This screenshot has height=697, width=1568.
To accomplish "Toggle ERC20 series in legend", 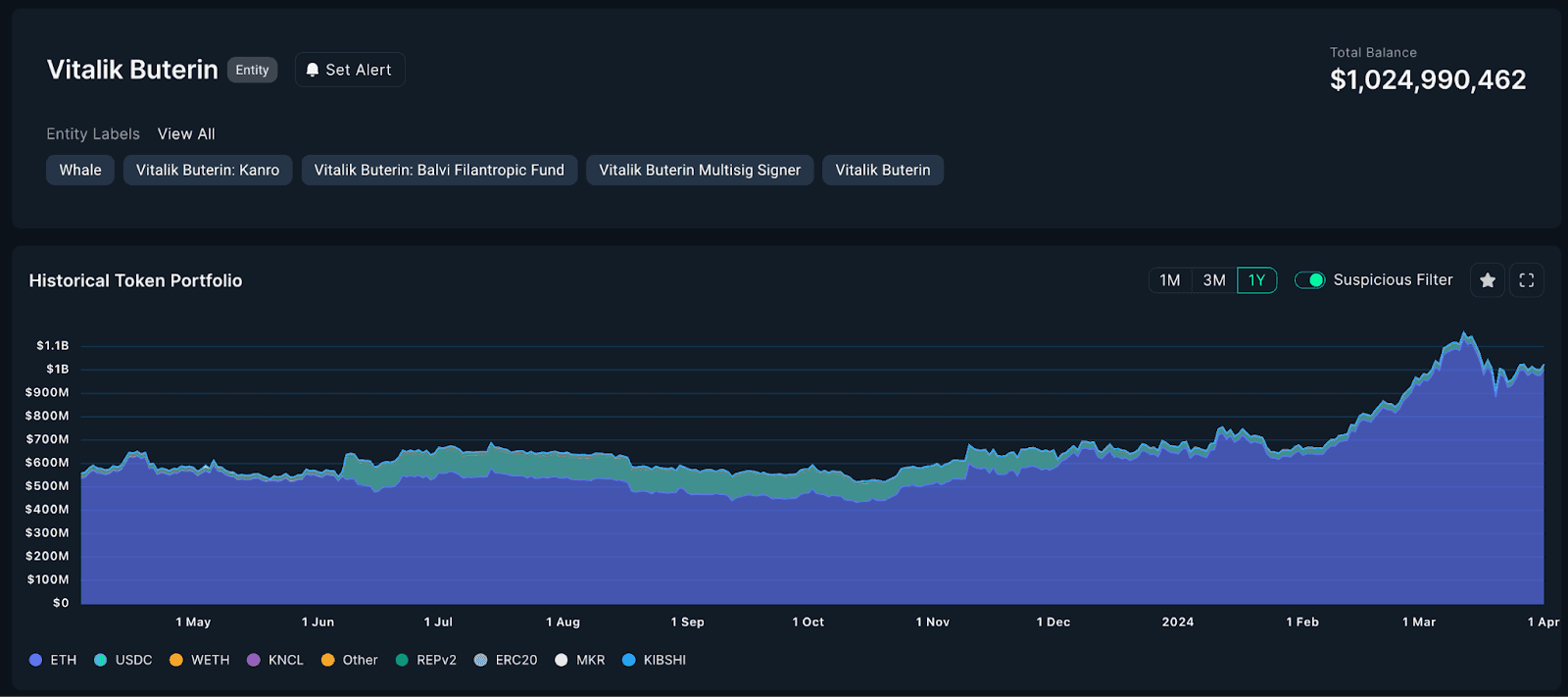I will tap(505, 660).
